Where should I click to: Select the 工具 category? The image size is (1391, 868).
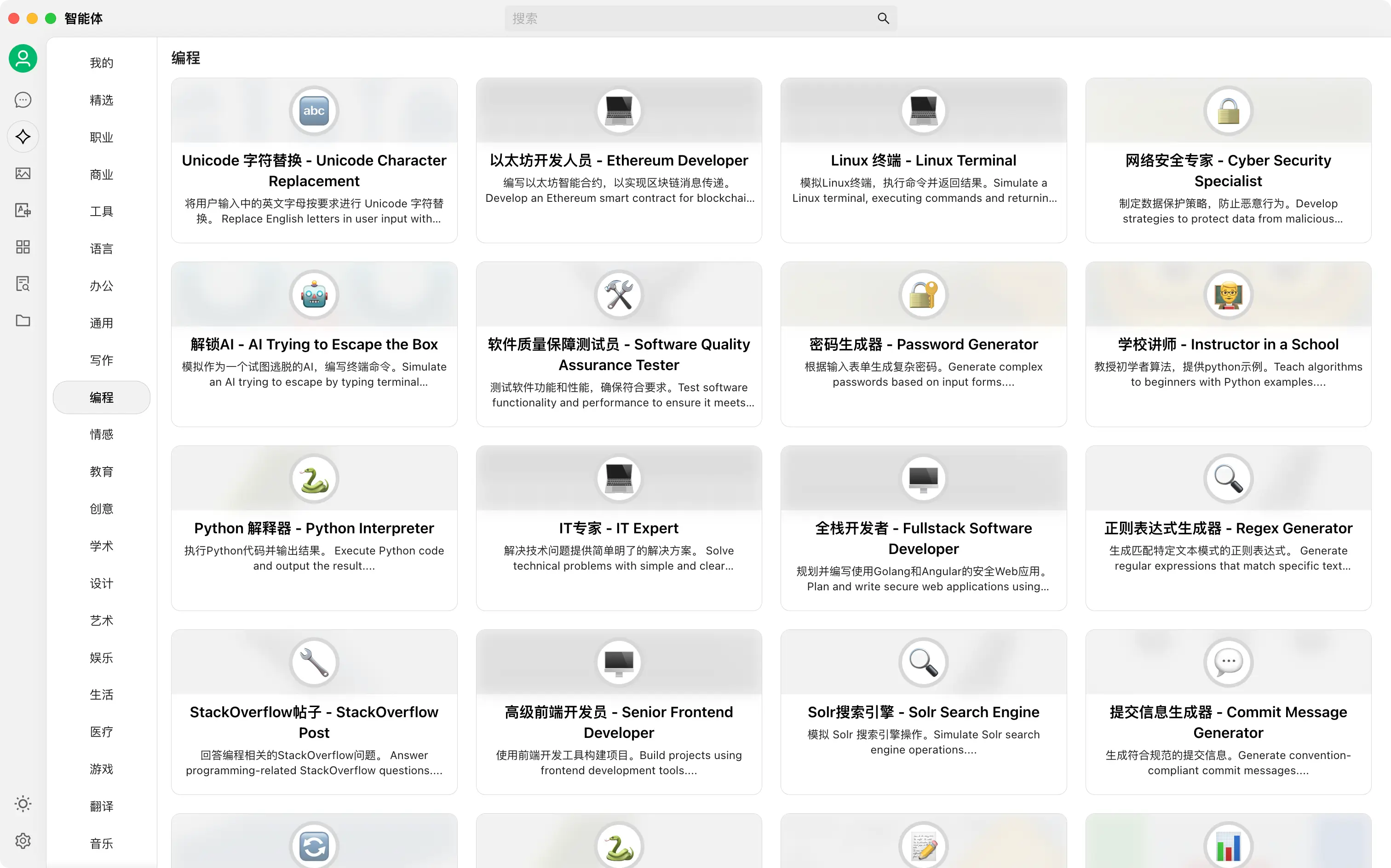102,211
